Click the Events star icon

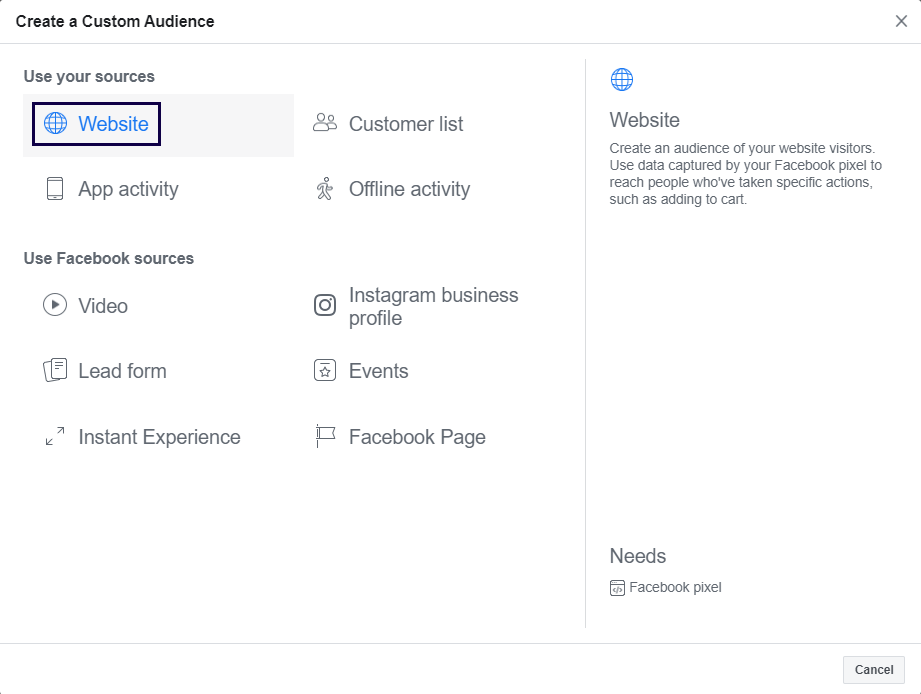click(x=325, y=371)
